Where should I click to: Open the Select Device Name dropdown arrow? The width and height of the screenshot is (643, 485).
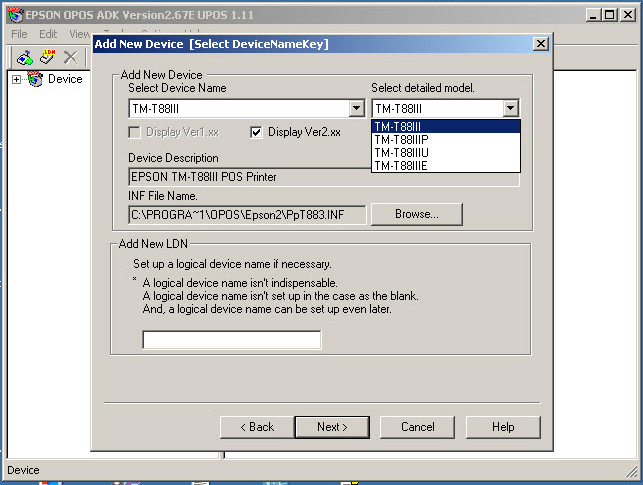pos(357,109)
